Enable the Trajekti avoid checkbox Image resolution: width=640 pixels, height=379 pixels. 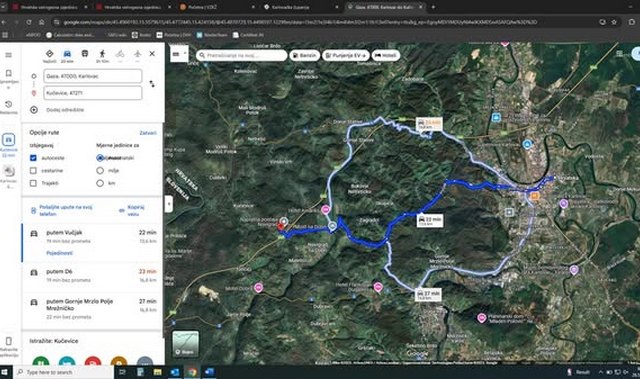33,183
